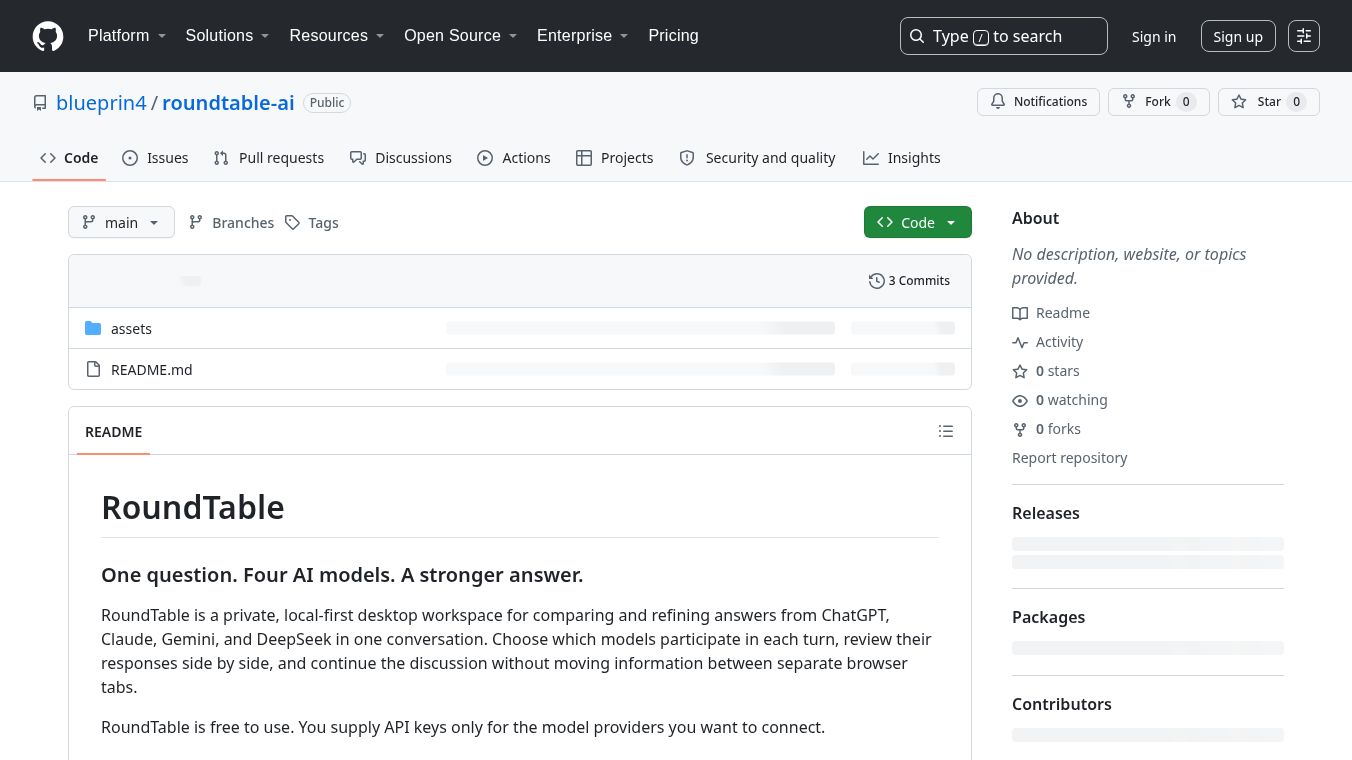
Task: Jump to Readme from About sidebar
Action: point(1051,313)
